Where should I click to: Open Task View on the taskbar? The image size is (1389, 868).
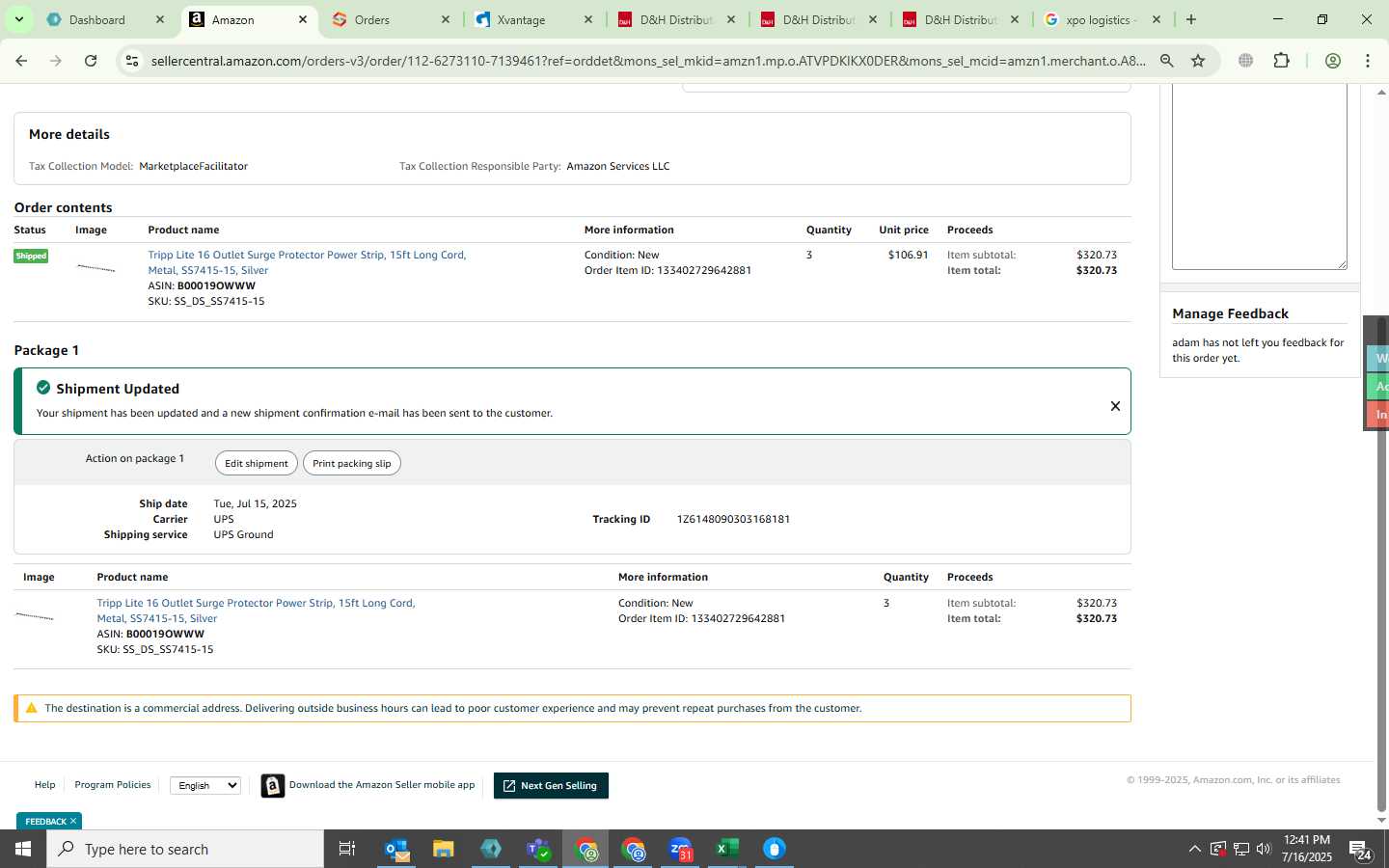tap(347, 849)
